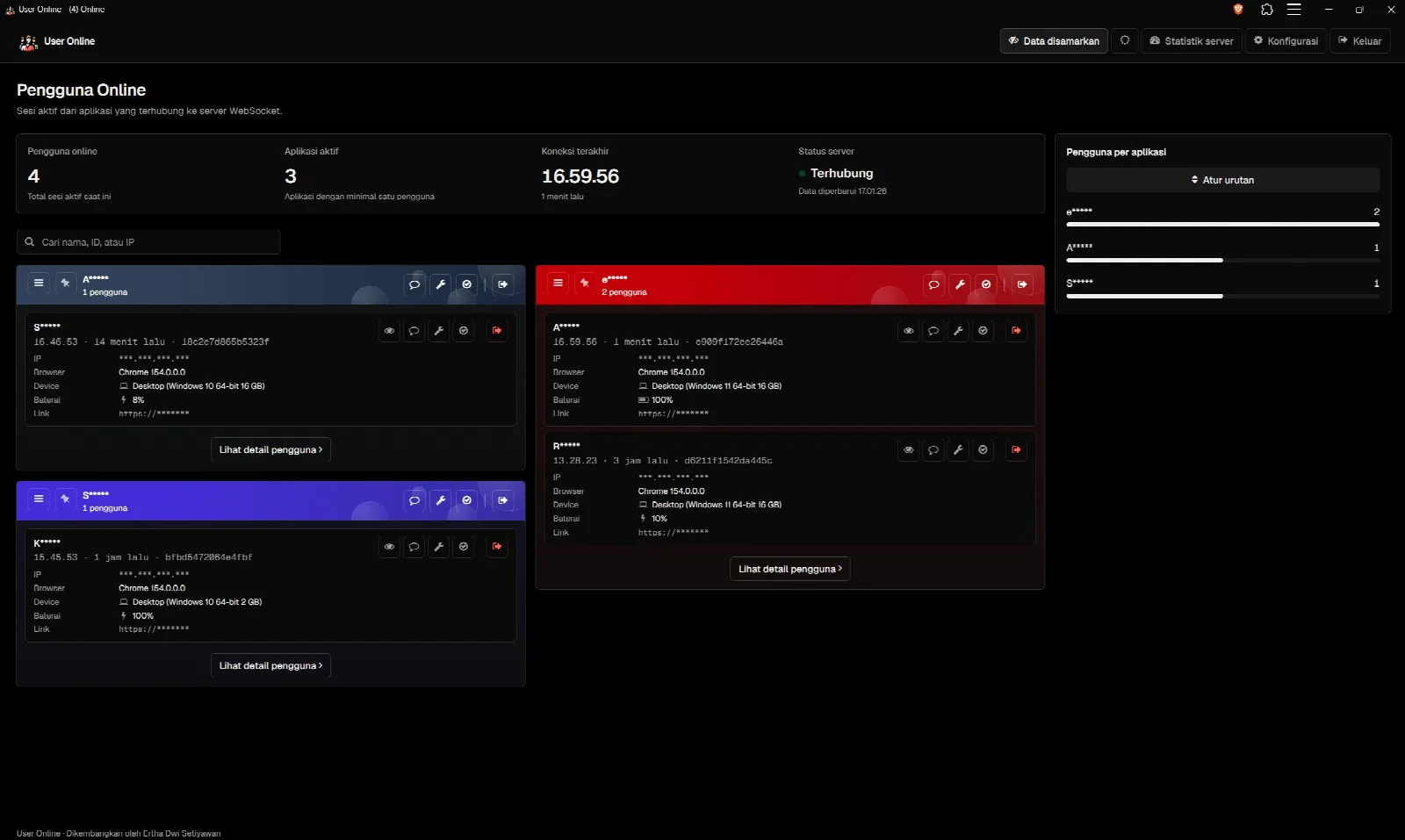This screenshot has height=840, width=1405.
Task: Switch theme with the sun icon button
Action: [1125, 41]
